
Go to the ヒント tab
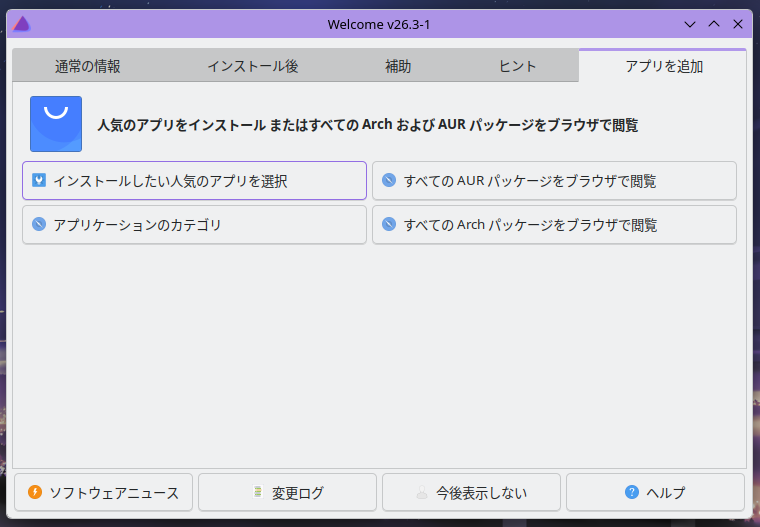pyautogui.click(x=518, y=66)
